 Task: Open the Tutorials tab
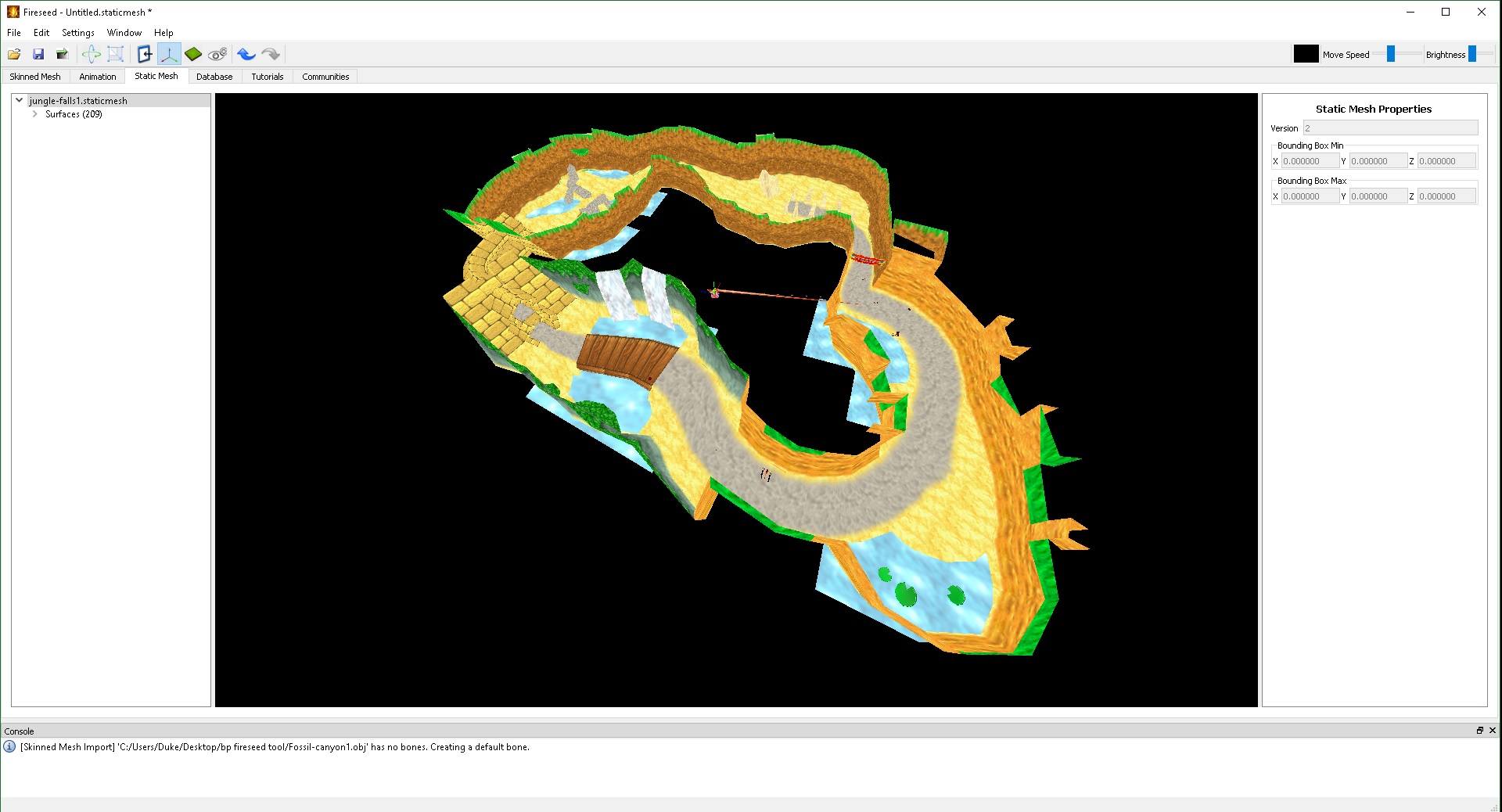tap(267, 77)
